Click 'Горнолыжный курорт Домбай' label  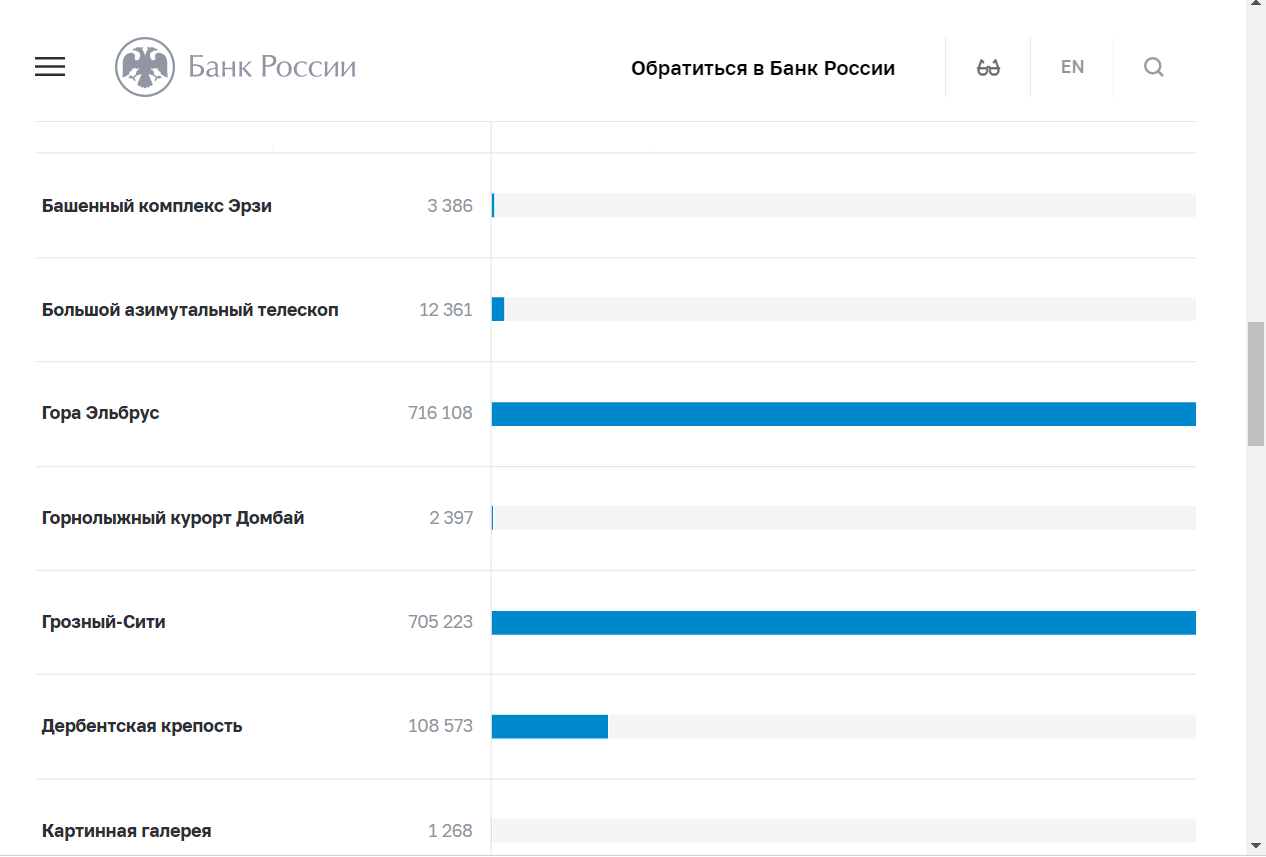173,518
